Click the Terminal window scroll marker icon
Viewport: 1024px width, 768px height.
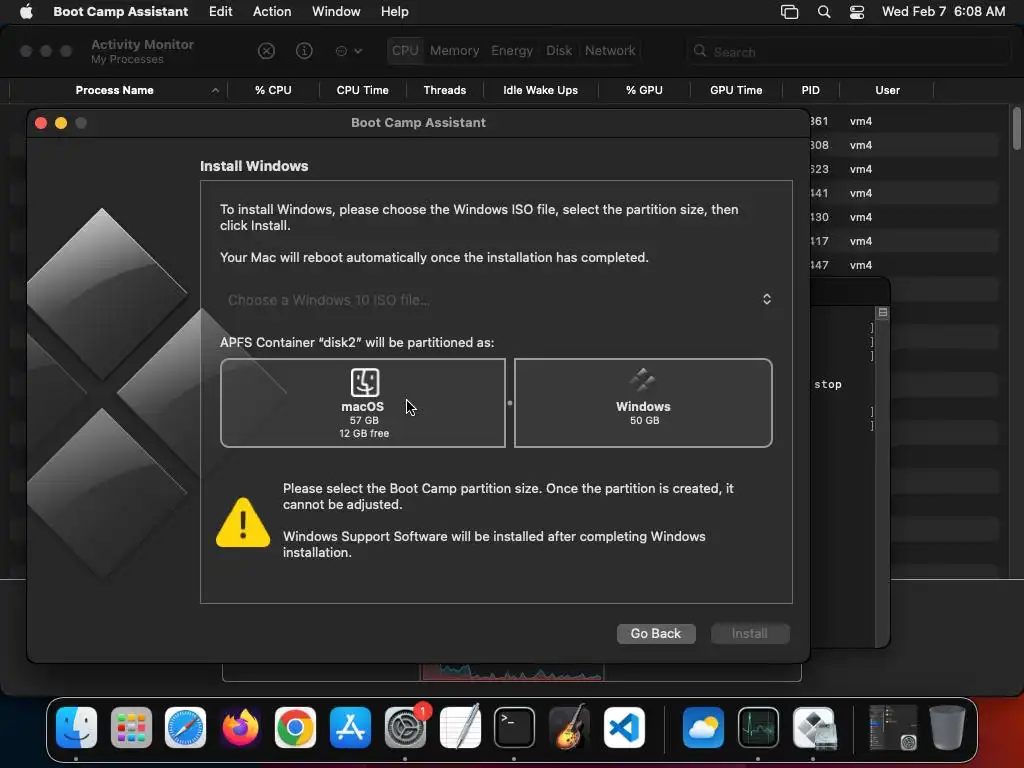pyautogui.click(x=882, y=312)
